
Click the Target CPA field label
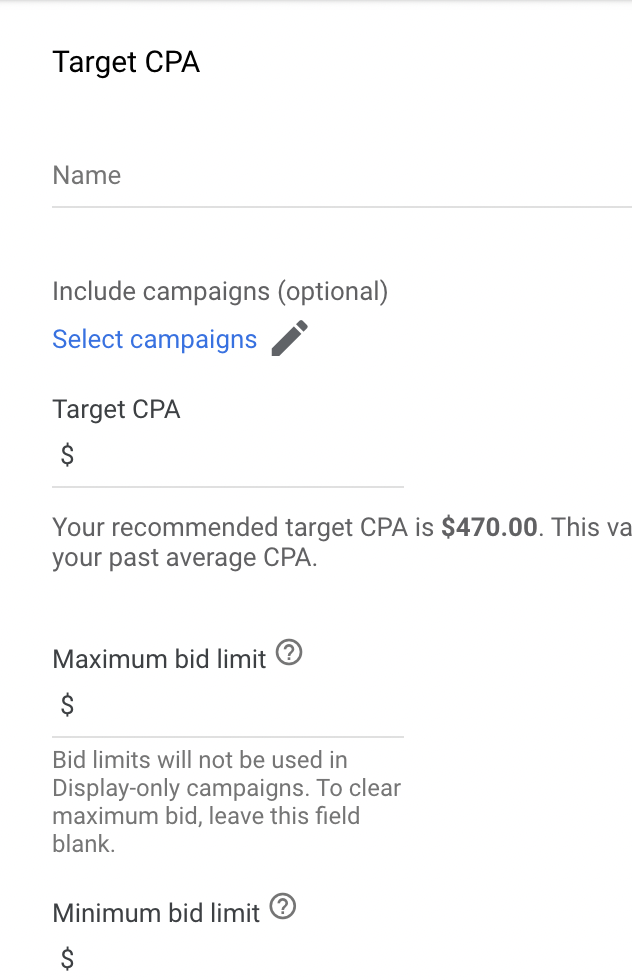(116, 409)
